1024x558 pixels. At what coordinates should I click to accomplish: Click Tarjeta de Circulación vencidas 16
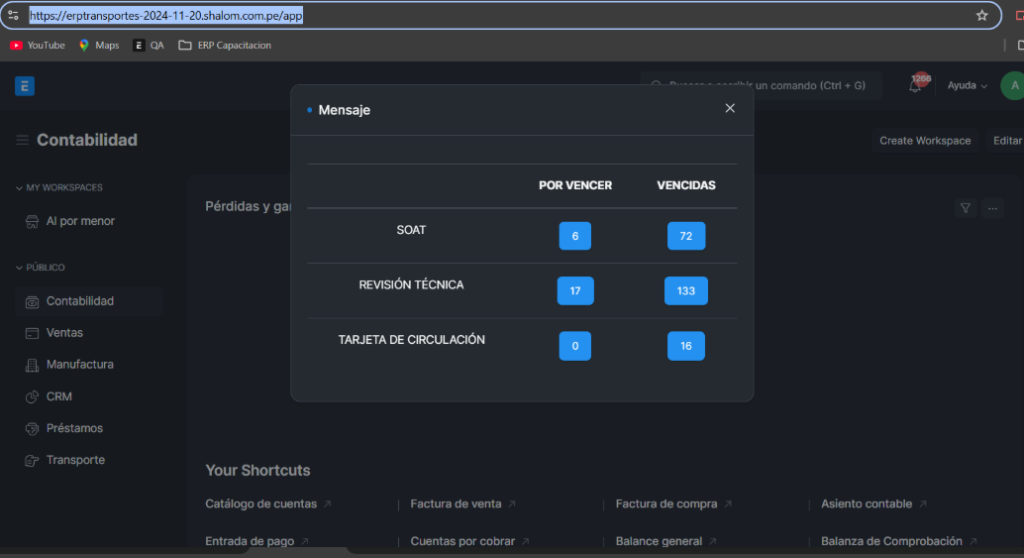pos(686,346)
